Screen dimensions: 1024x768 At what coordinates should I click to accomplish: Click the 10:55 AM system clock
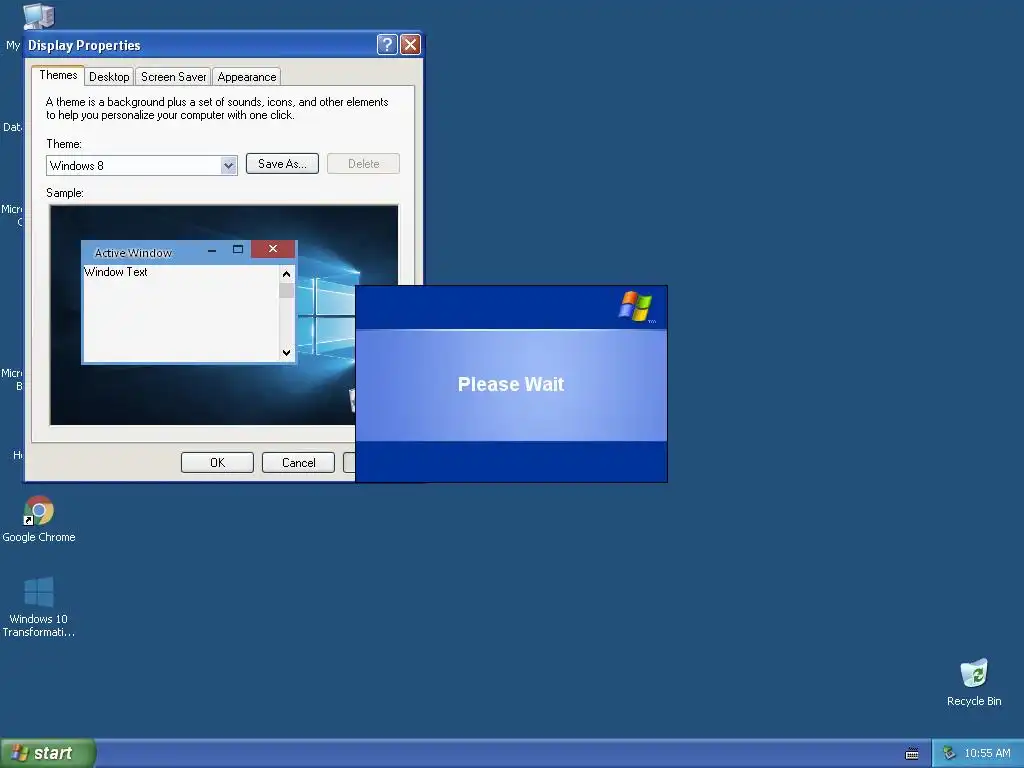(987, 753)
